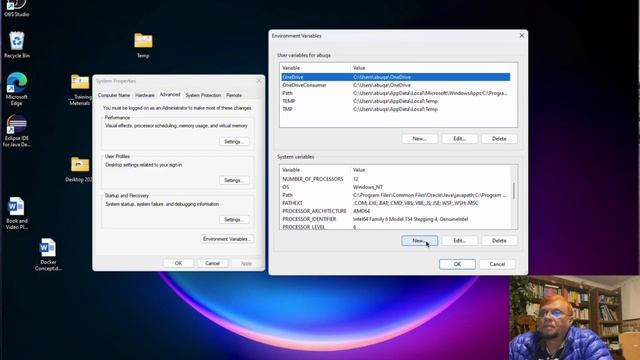Click Delete under User variables
Screen dimensions: 640x360
point(499,139)
